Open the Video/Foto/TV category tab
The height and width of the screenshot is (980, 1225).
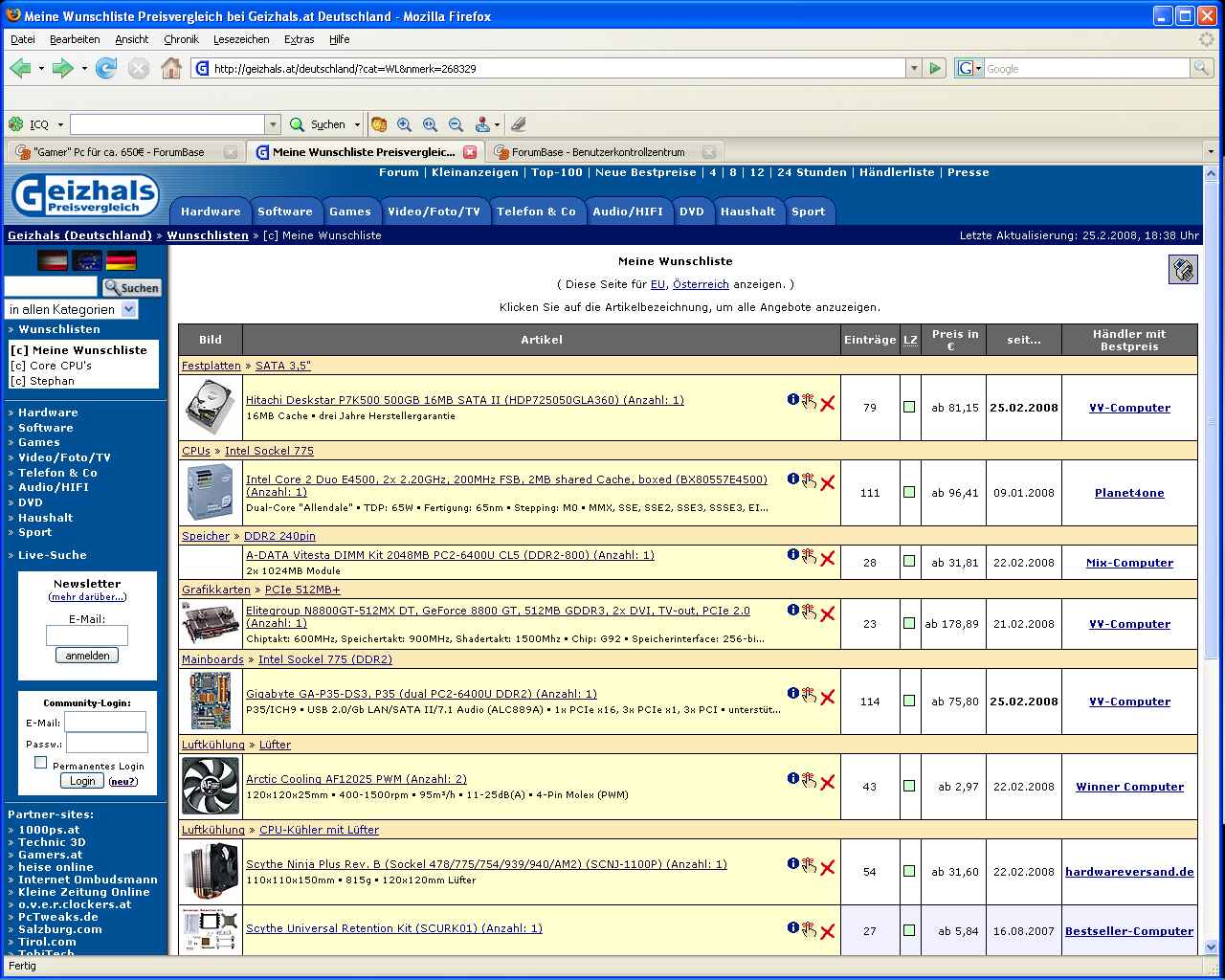click(434, 212)
